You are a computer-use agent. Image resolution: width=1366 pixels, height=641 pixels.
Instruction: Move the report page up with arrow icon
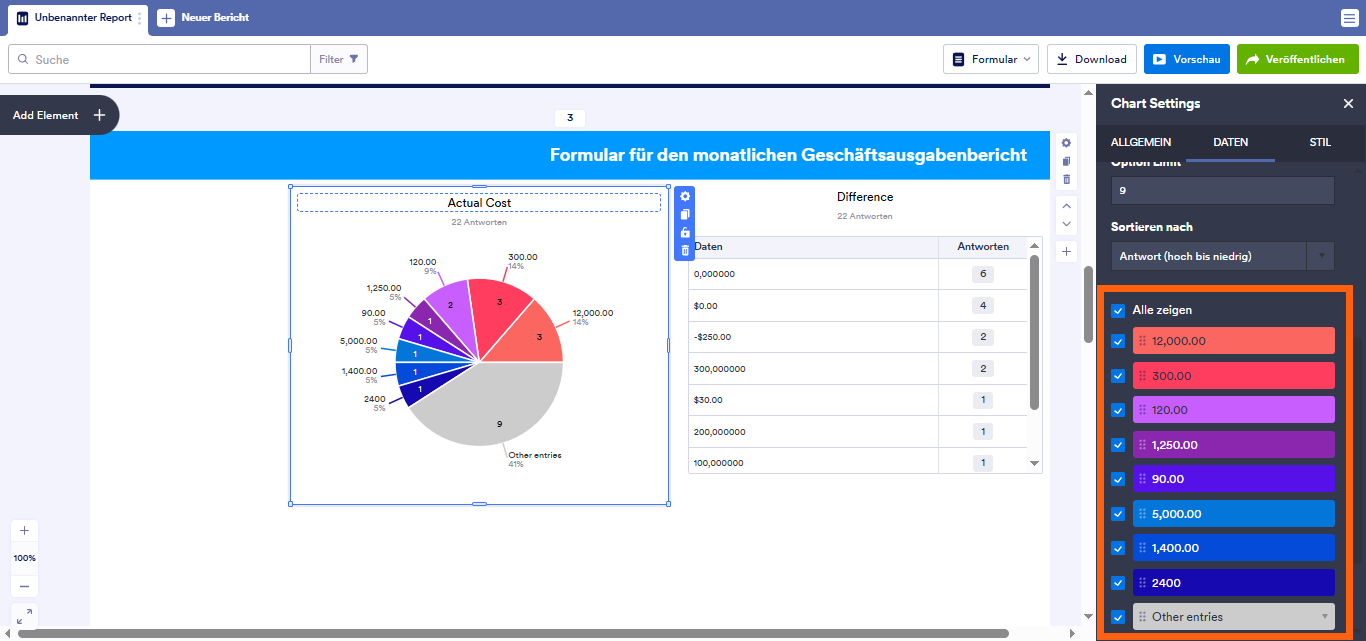1066,207
